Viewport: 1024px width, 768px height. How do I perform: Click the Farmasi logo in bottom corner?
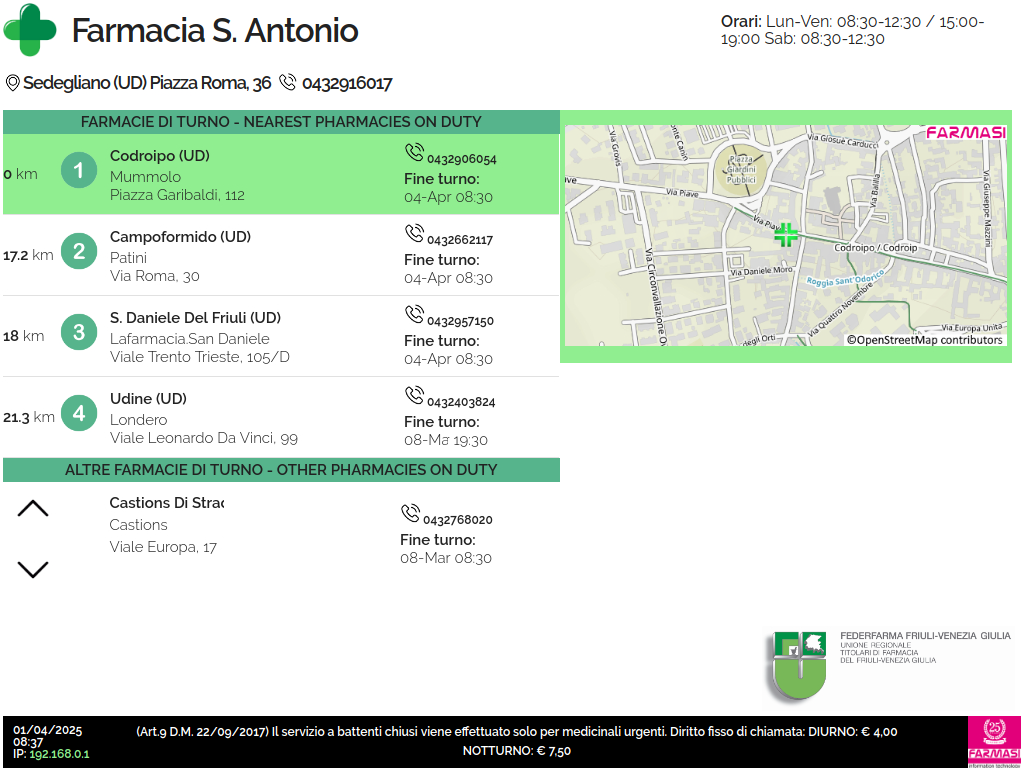[x=994, y=741]
